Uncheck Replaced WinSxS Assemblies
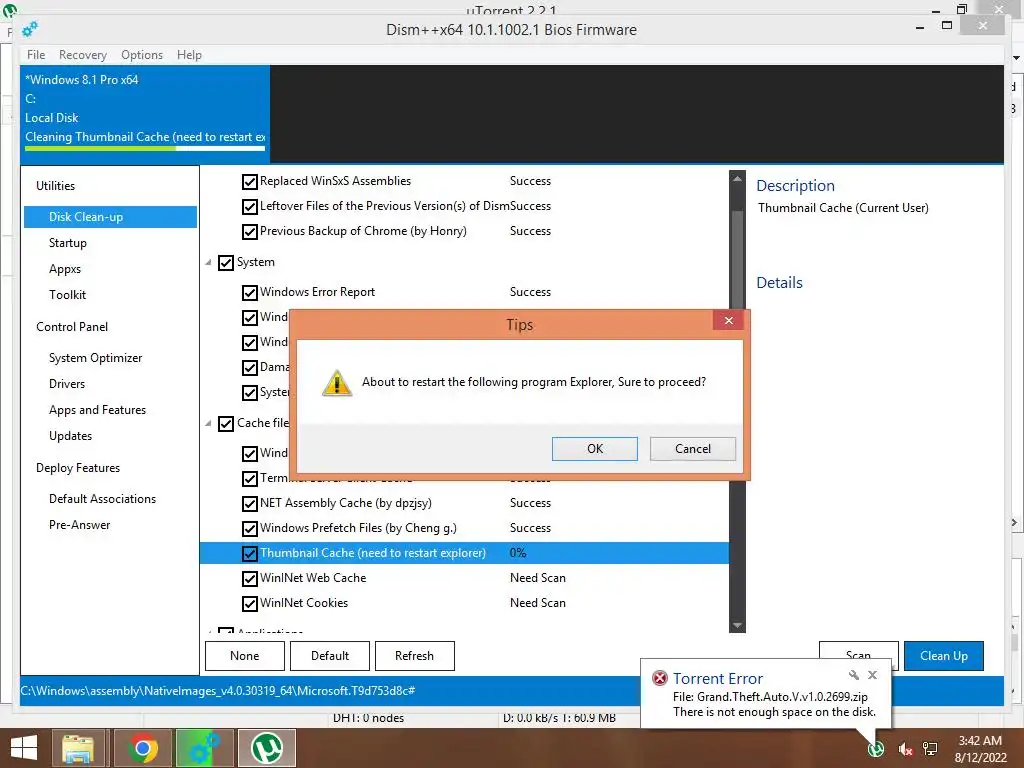Viewport: 1024px width, 768px height. [249, 182]
